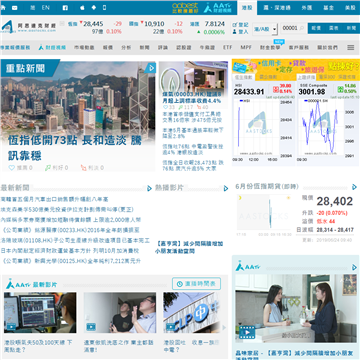
Task: Click the play arrow on the headline news banner
Action: click(151, 68)
